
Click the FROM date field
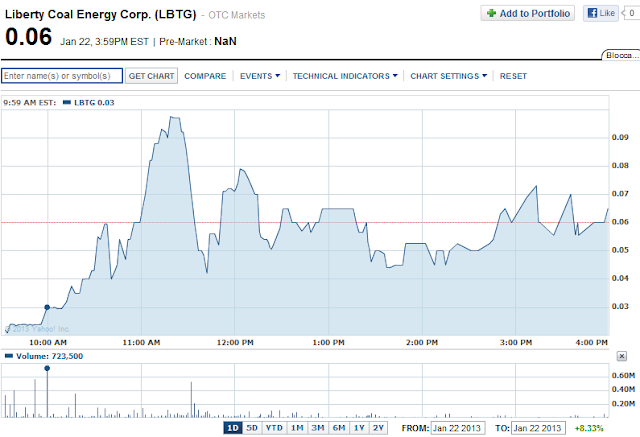[458, 428]
